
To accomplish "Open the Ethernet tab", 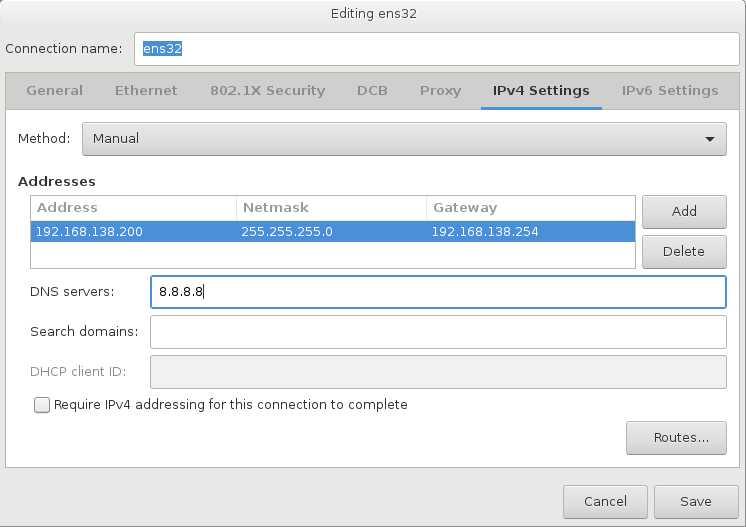I will click(x=146, y=90).
